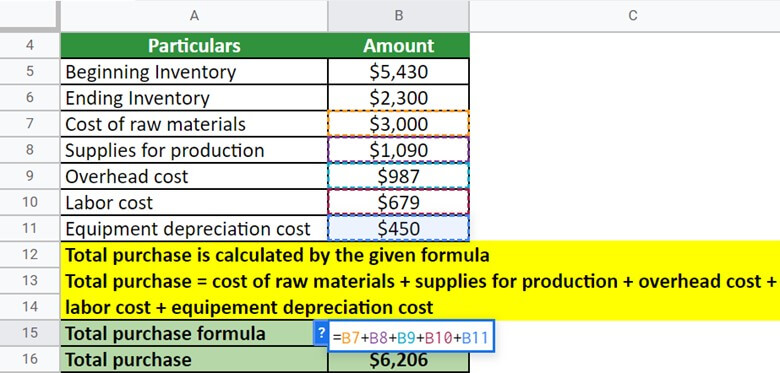Select the Ending Inventory cell
The height and width of the screenshot is (373, 780).
[194, 97]
